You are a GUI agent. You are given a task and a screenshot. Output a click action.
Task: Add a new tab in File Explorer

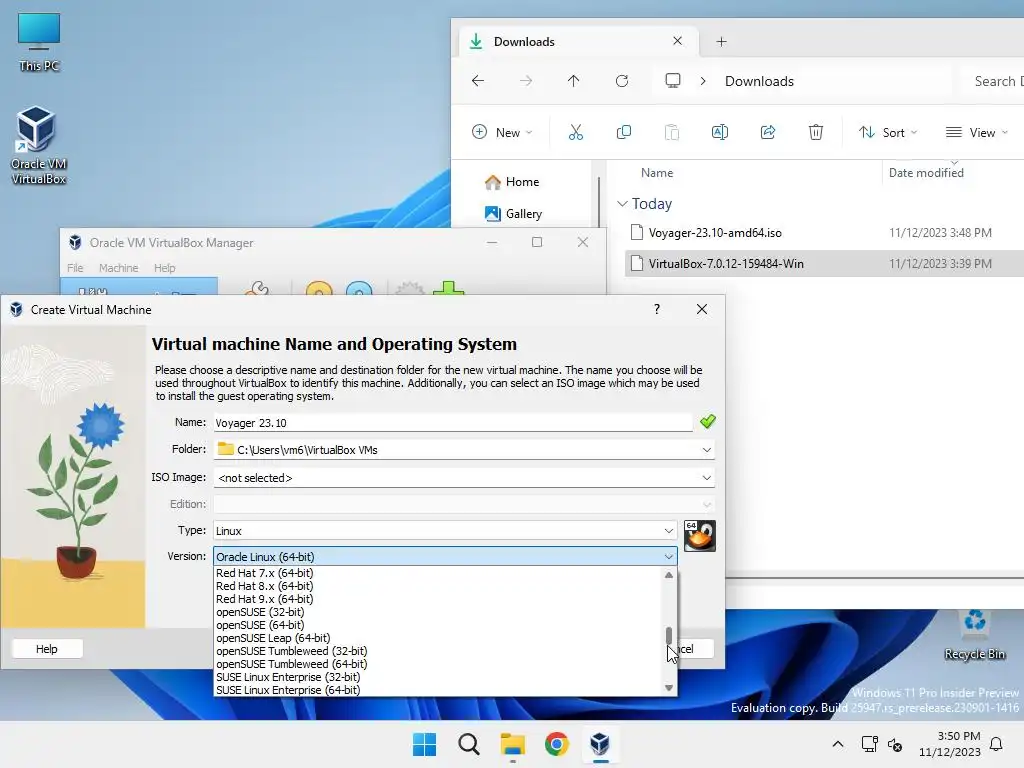tap(721, 42)
